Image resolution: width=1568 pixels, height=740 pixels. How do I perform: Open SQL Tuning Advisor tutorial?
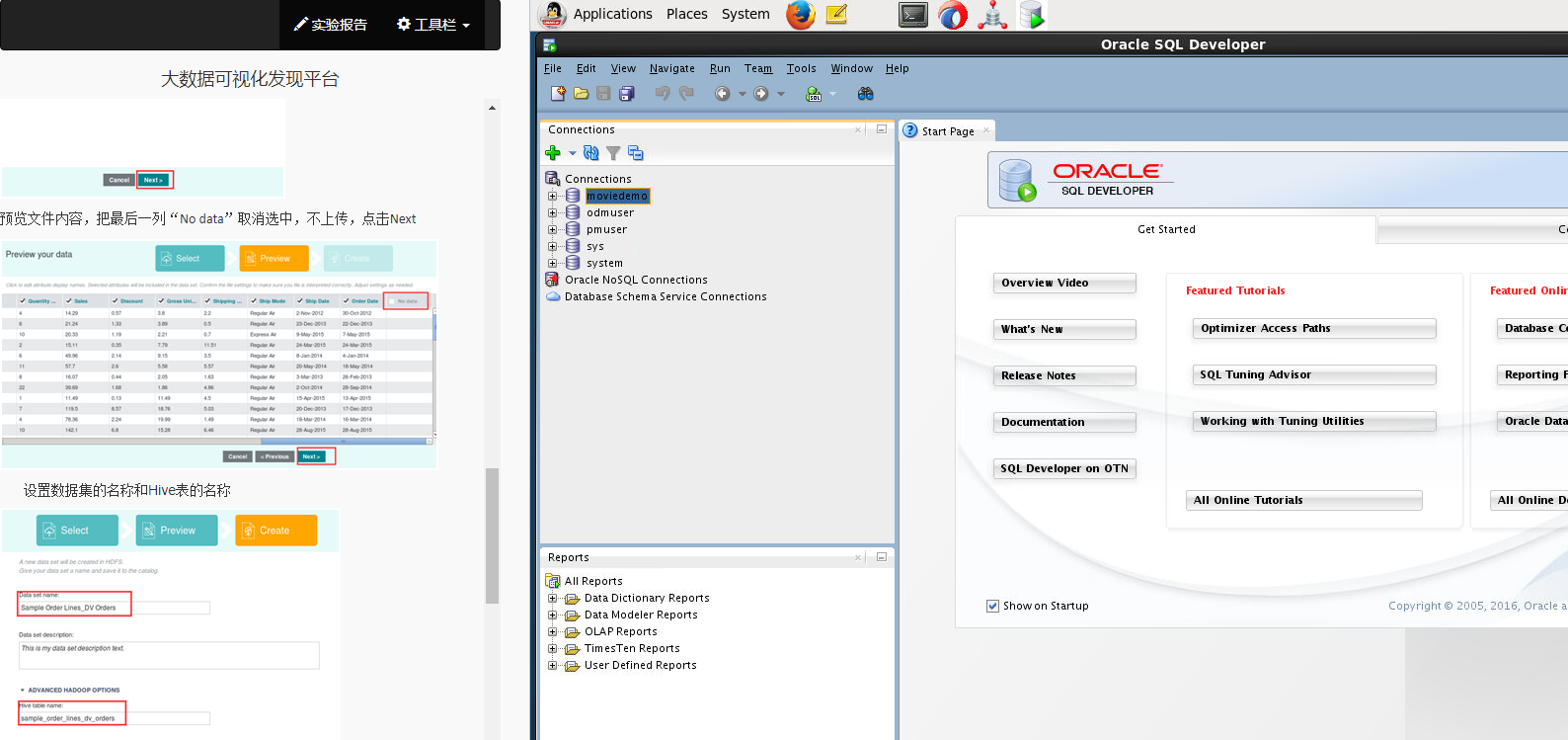tap(1314, 374)
